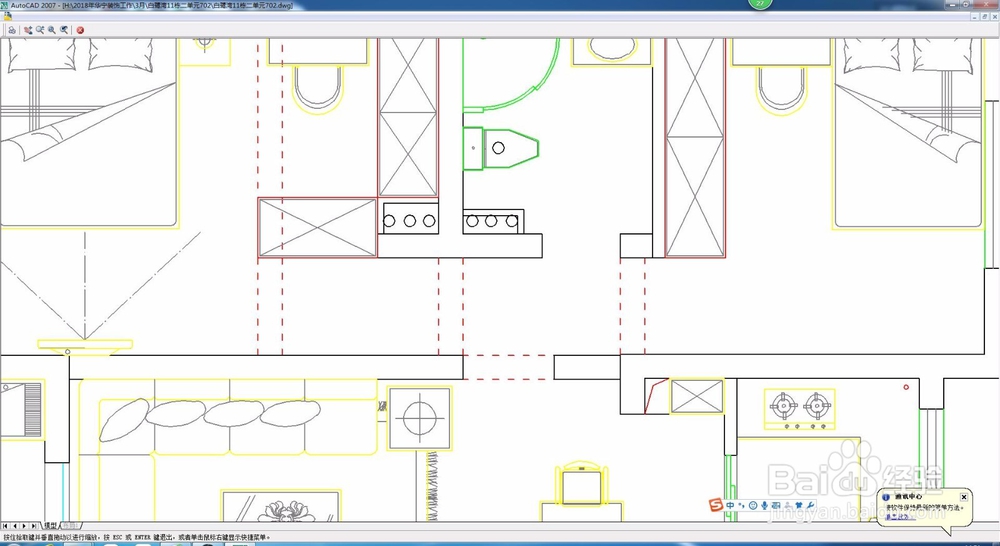Toggle the Sogou punctuation mode icon
Viewport: 1000px width, 546px height.
(x=741, y=506)
